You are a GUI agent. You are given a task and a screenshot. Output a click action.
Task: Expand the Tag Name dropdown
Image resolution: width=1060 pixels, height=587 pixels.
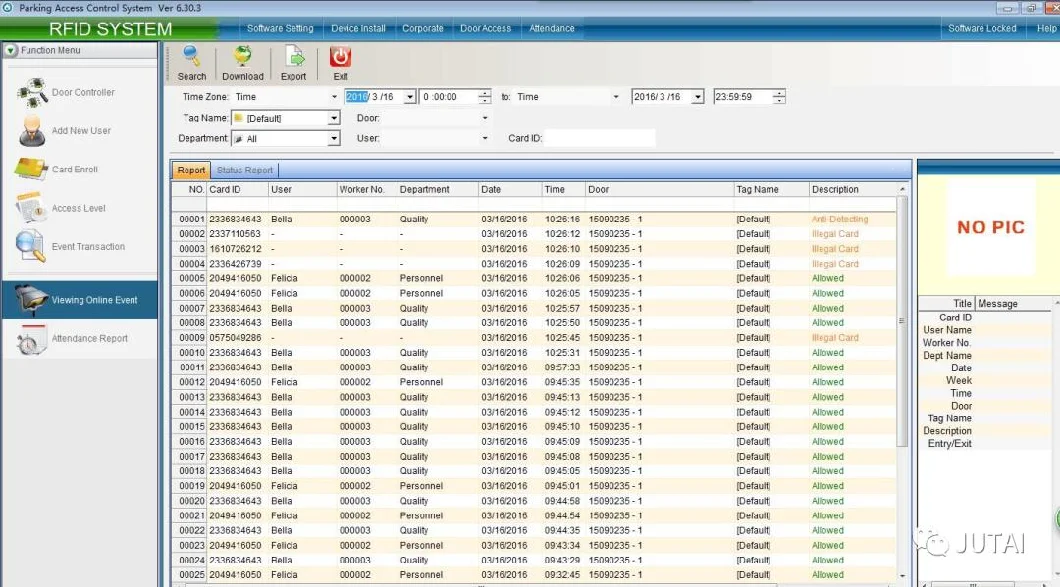click(334, 118)
